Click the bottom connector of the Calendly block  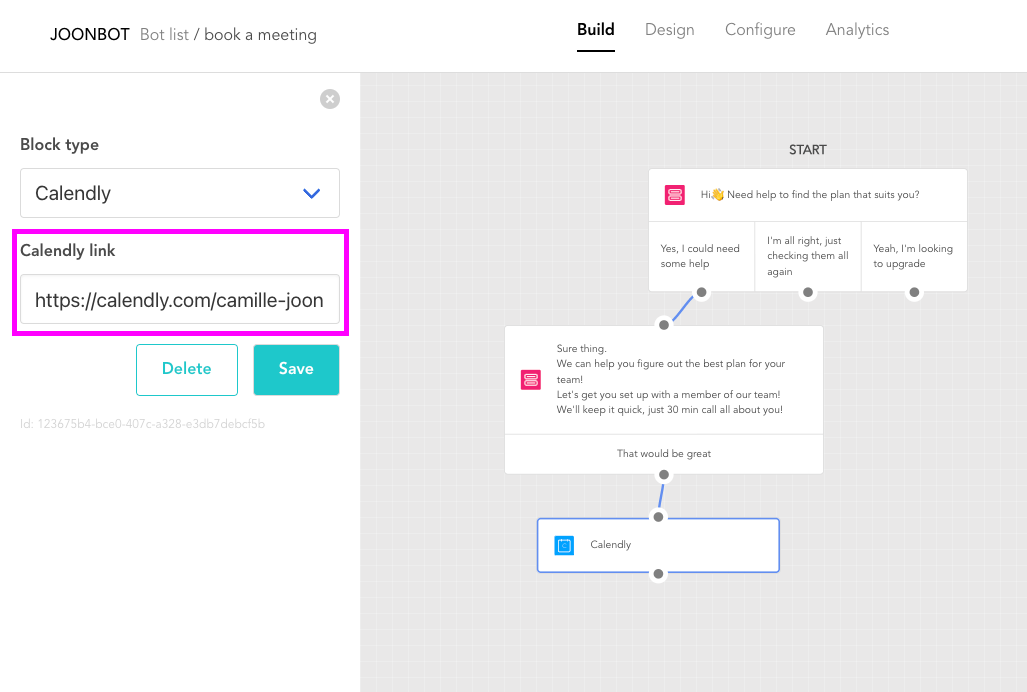(658, 574)
